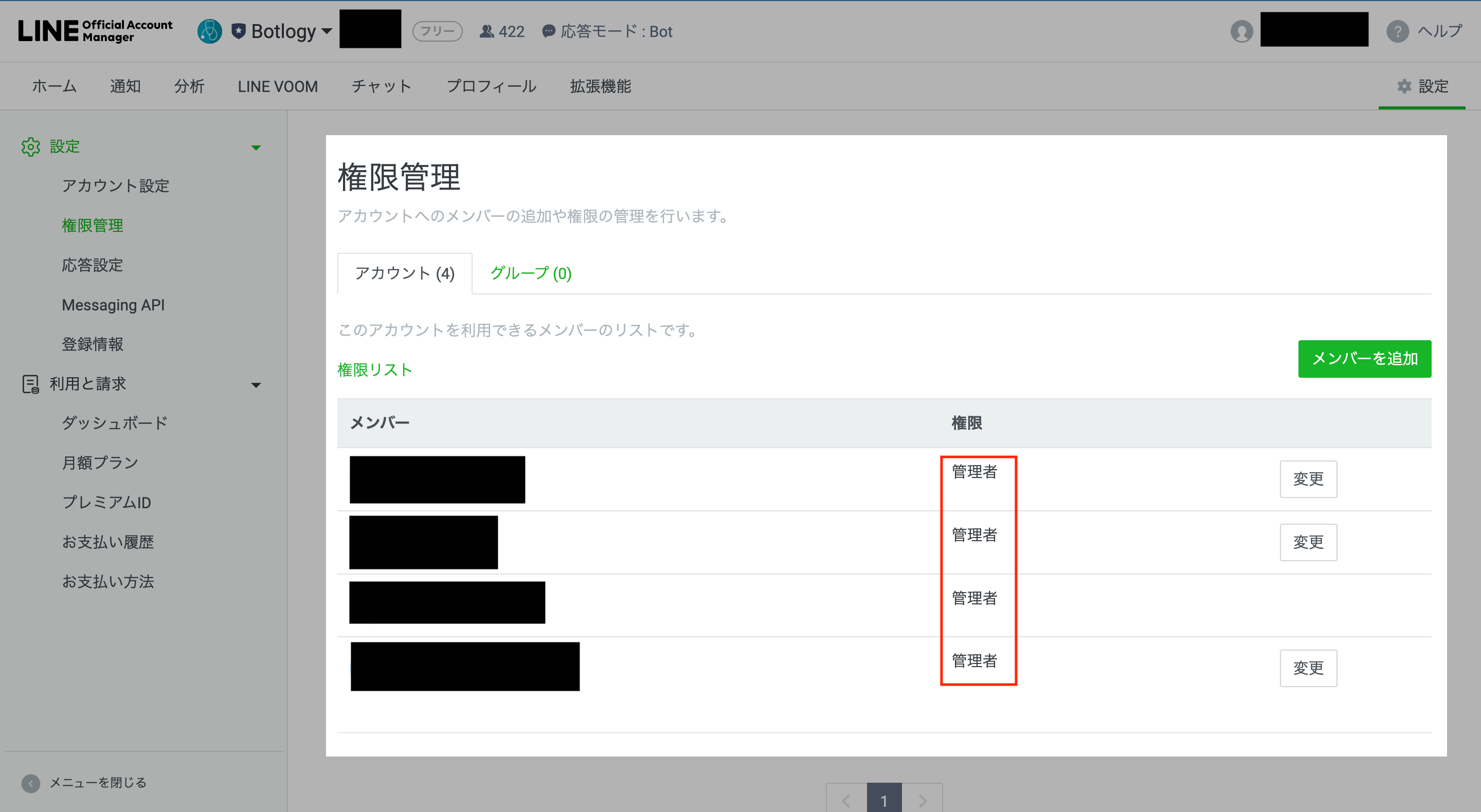
Task: Click the user profile avatar icon
Action: (x=1241, y=31)
